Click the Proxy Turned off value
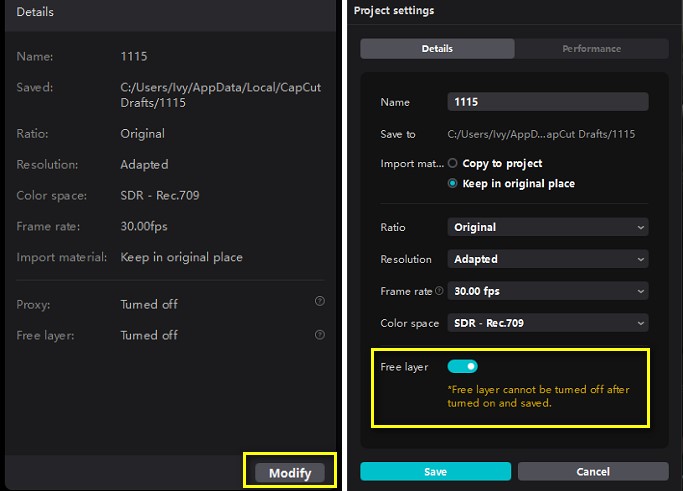 (x=149, y=304)
